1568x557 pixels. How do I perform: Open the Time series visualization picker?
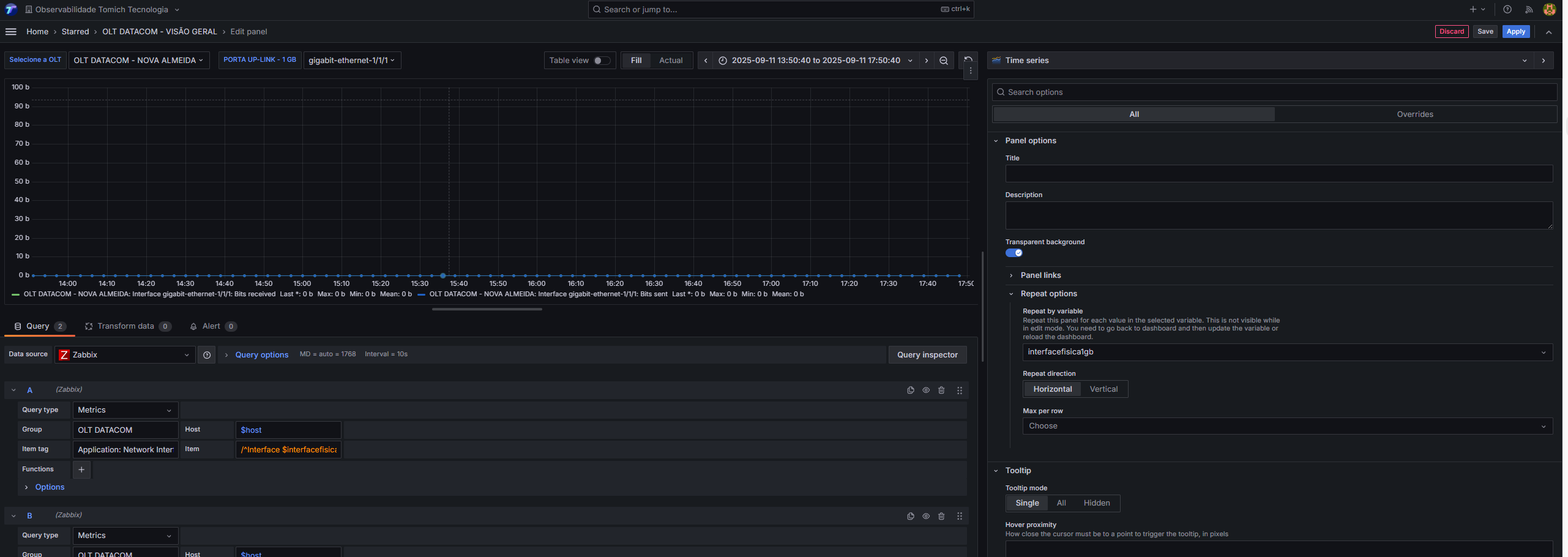(1261, 61)
